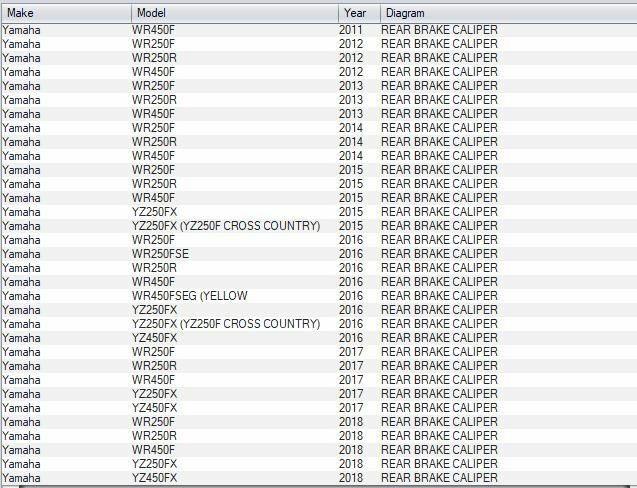The image size is (637, 488).
Task: Select the 2018 YZ250FX model cell
Action: click(154, 464)
